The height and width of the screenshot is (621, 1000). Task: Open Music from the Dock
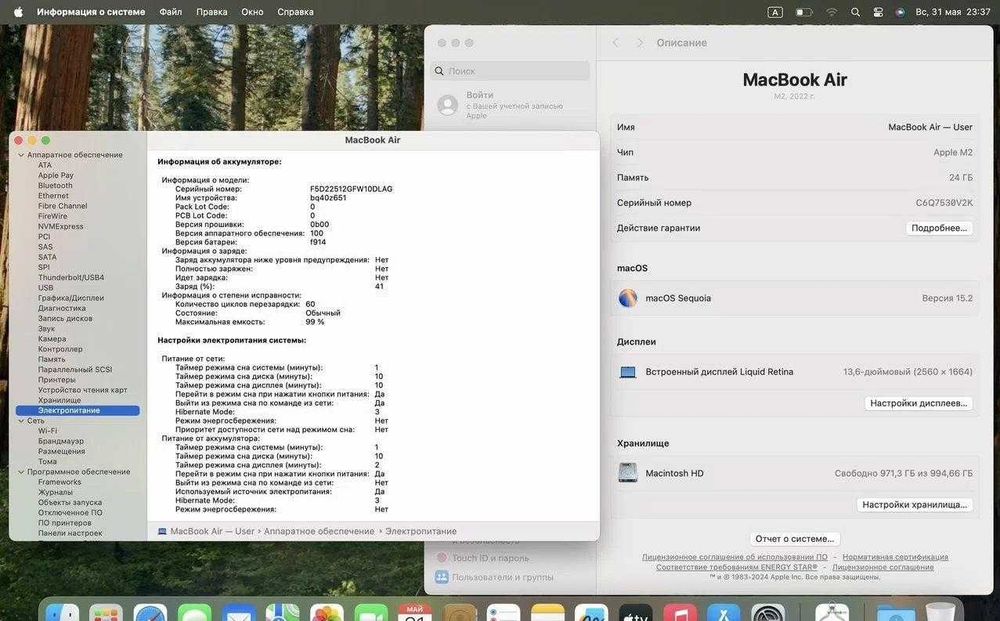(x=680, y=613)
